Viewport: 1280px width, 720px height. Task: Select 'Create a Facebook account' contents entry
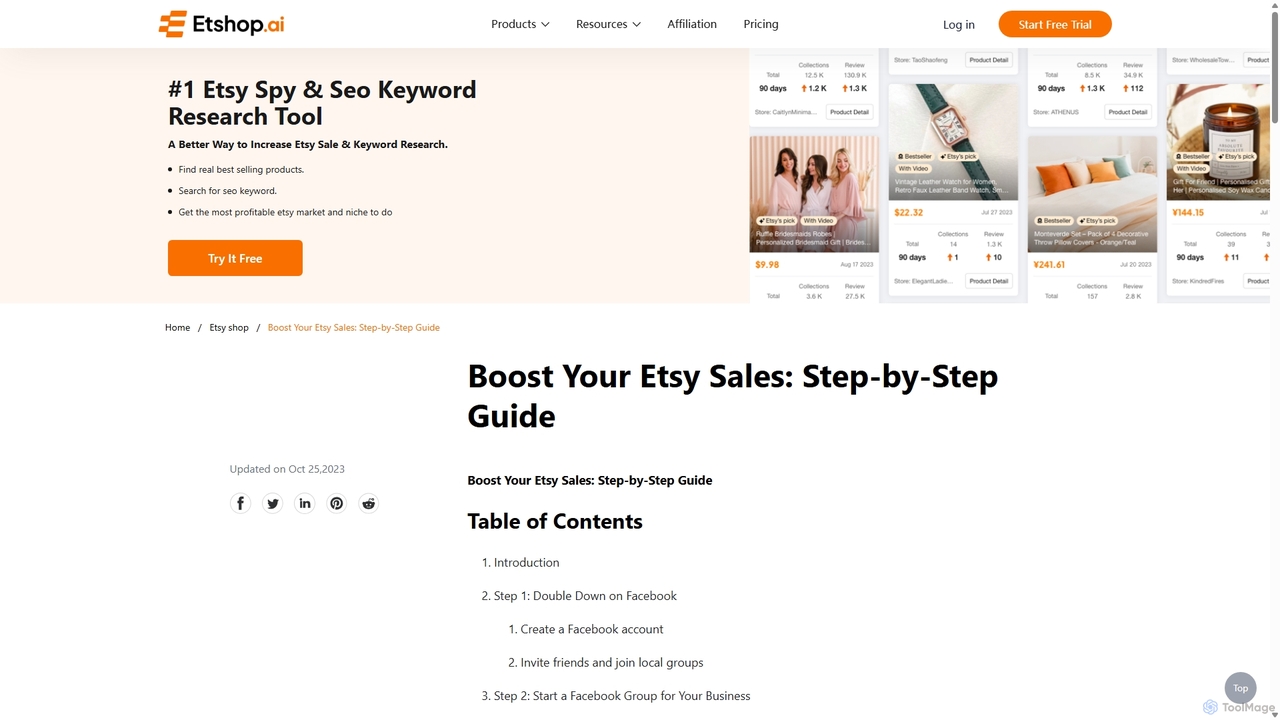pos(592,629)
